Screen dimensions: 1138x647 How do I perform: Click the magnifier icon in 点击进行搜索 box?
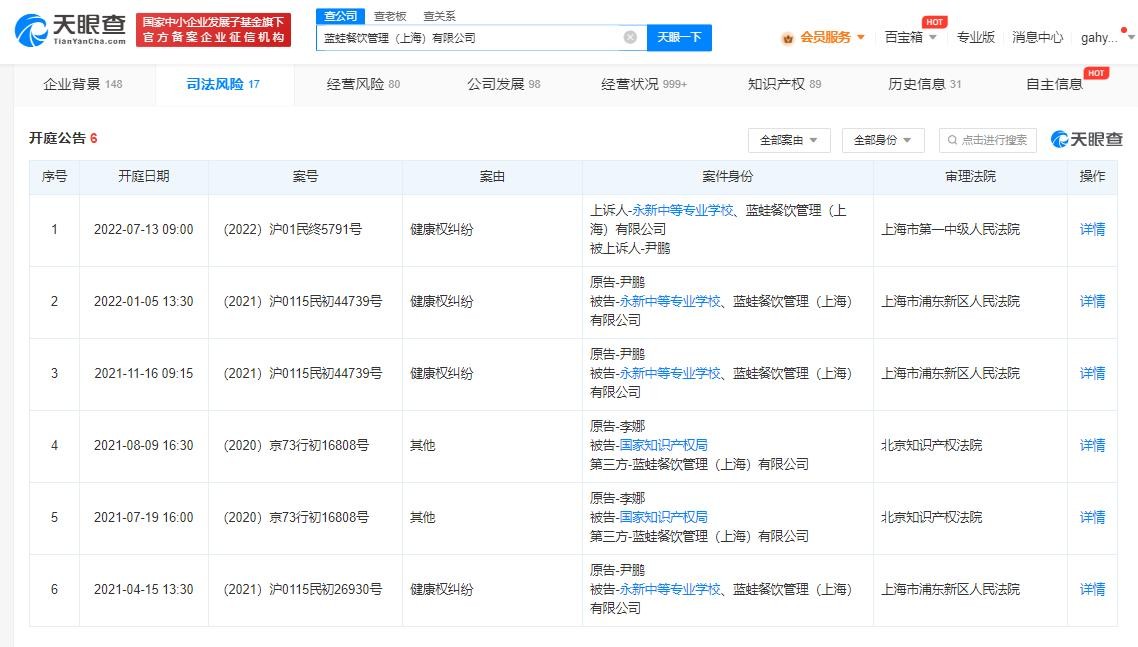click(952, 140)
